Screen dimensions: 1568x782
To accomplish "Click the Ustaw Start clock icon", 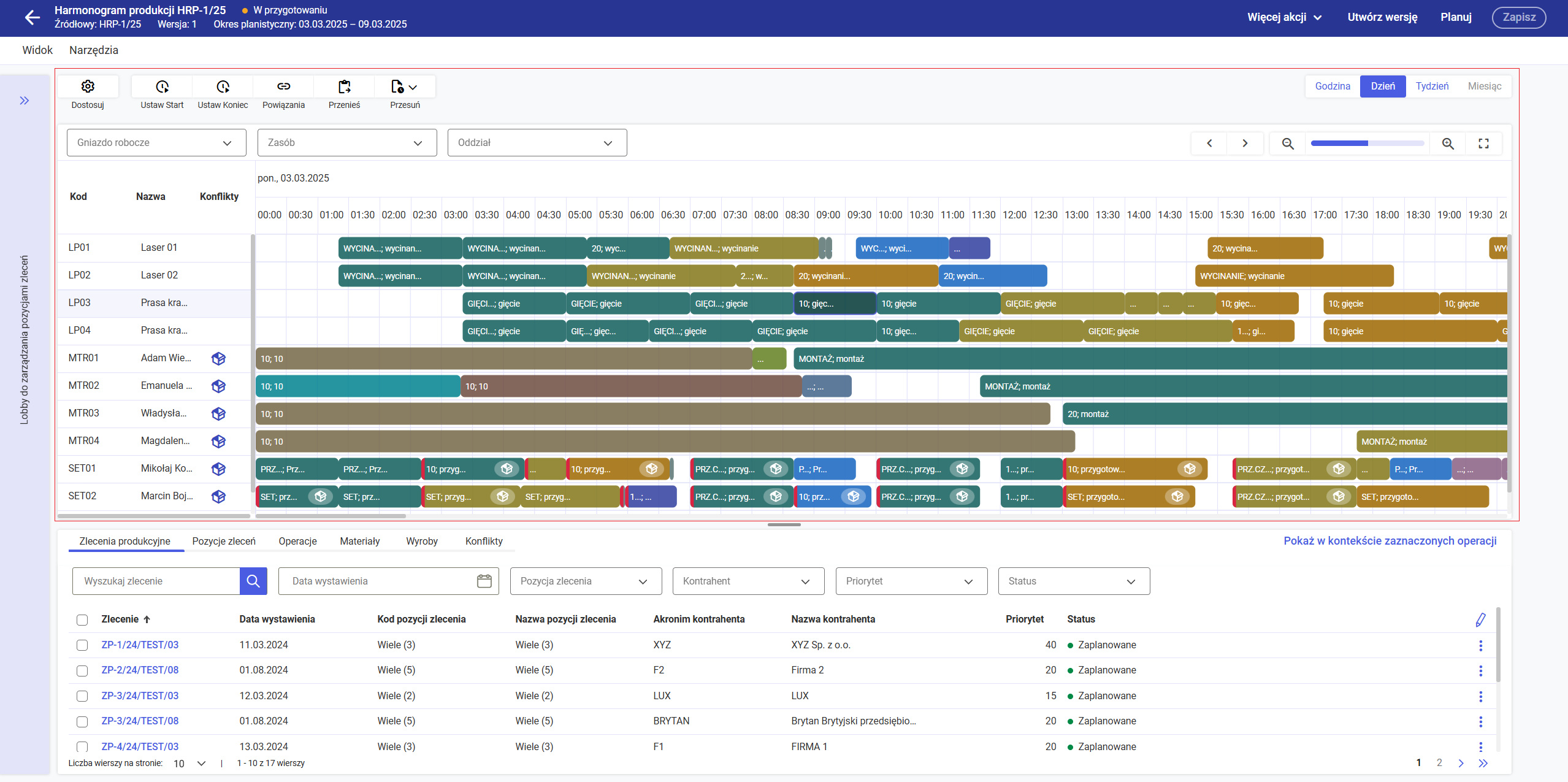I will tap(162, 86).
